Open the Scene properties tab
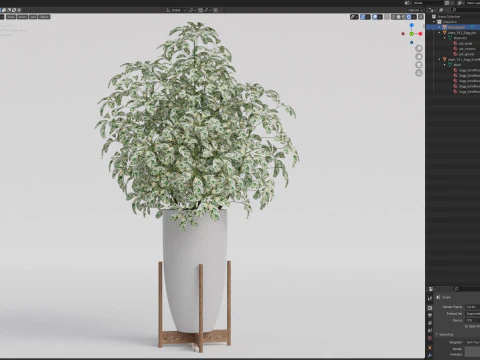The image size is (480, 360). [430, 331]
